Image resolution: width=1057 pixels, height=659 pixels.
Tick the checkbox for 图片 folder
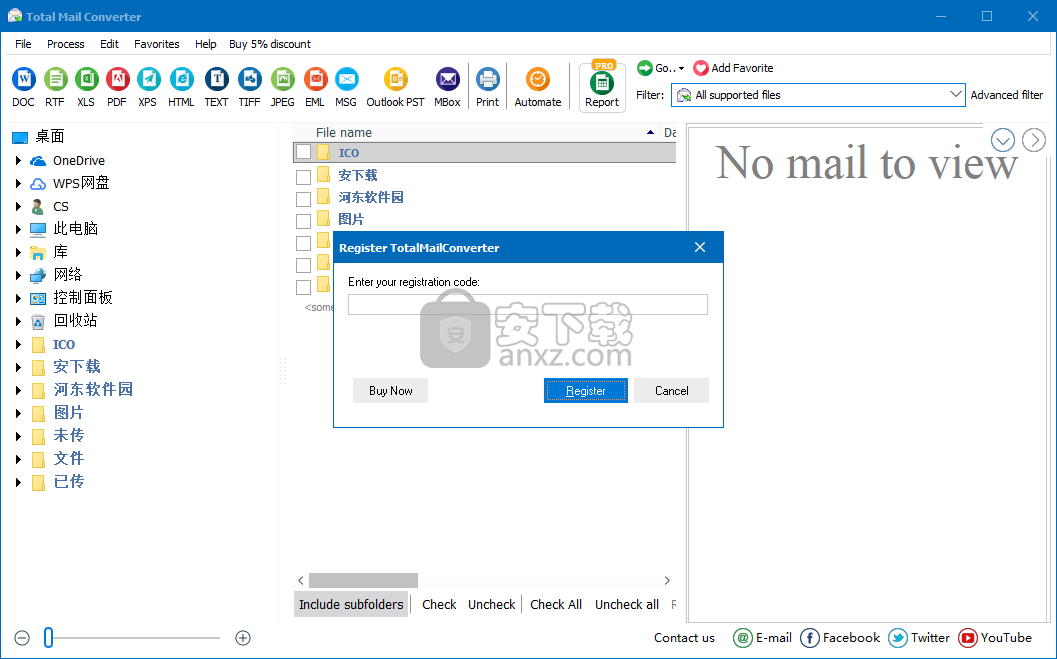click(303, 221)
